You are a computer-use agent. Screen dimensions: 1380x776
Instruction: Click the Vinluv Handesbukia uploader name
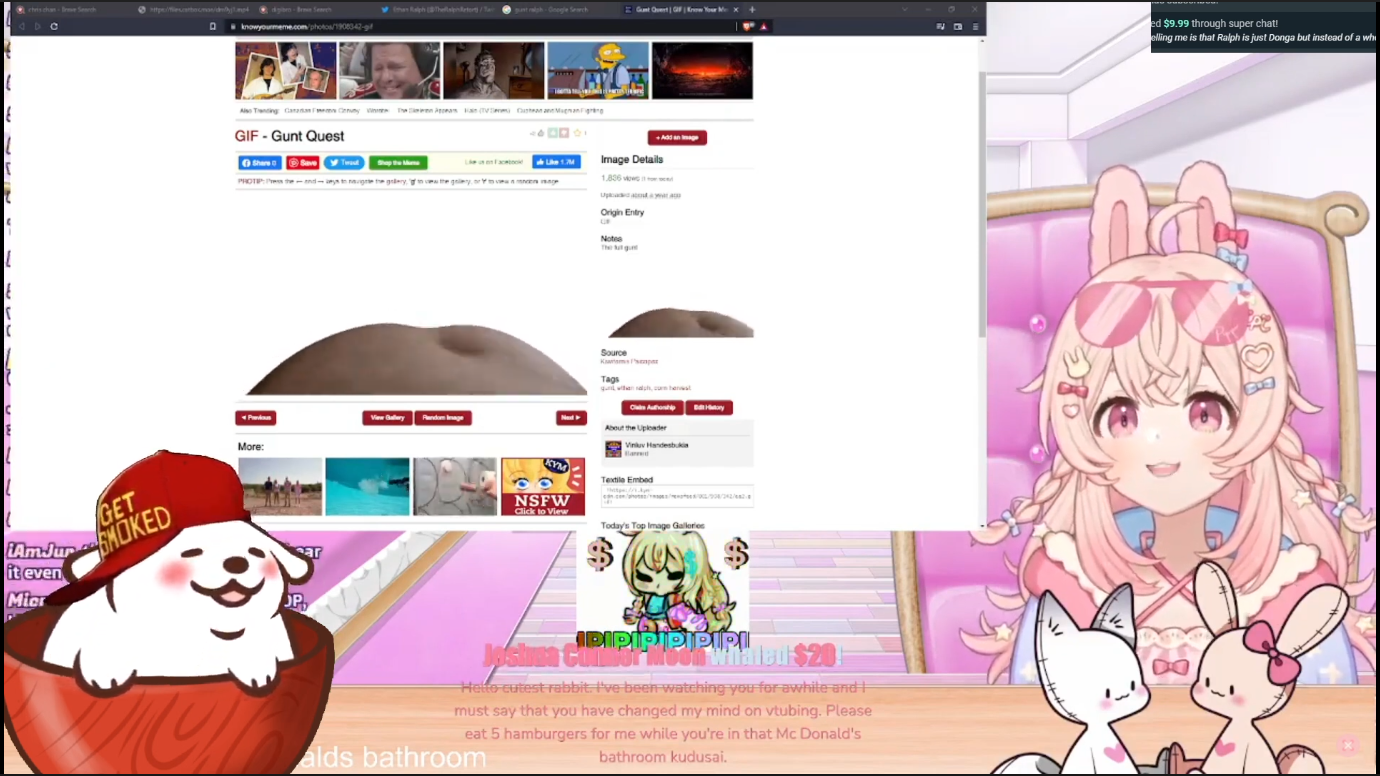click(657, 445)
